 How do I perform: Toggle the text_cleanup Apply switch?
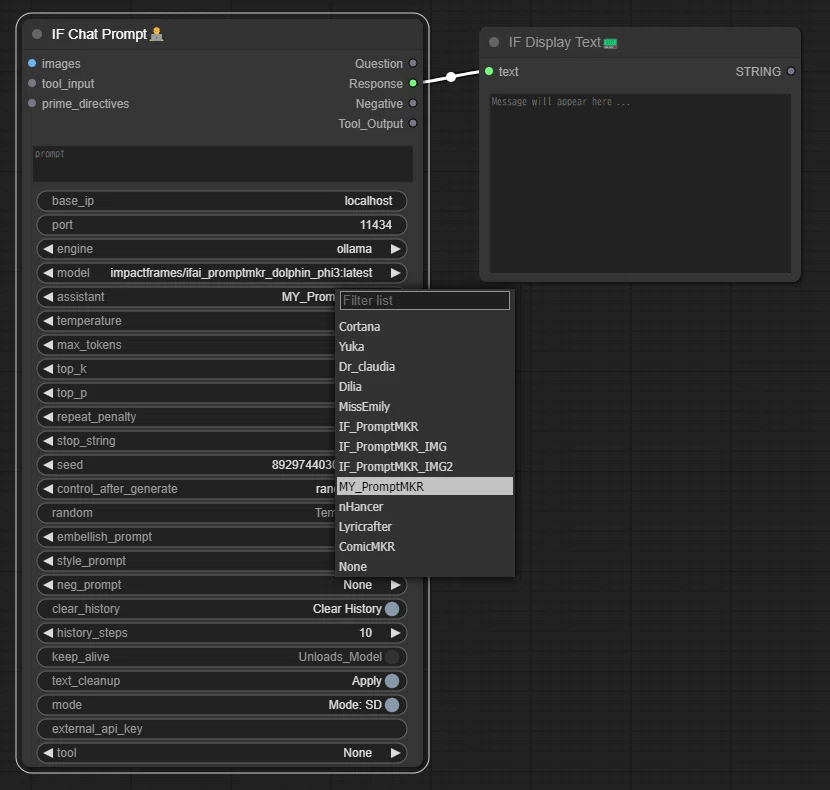tap(392, 681)
